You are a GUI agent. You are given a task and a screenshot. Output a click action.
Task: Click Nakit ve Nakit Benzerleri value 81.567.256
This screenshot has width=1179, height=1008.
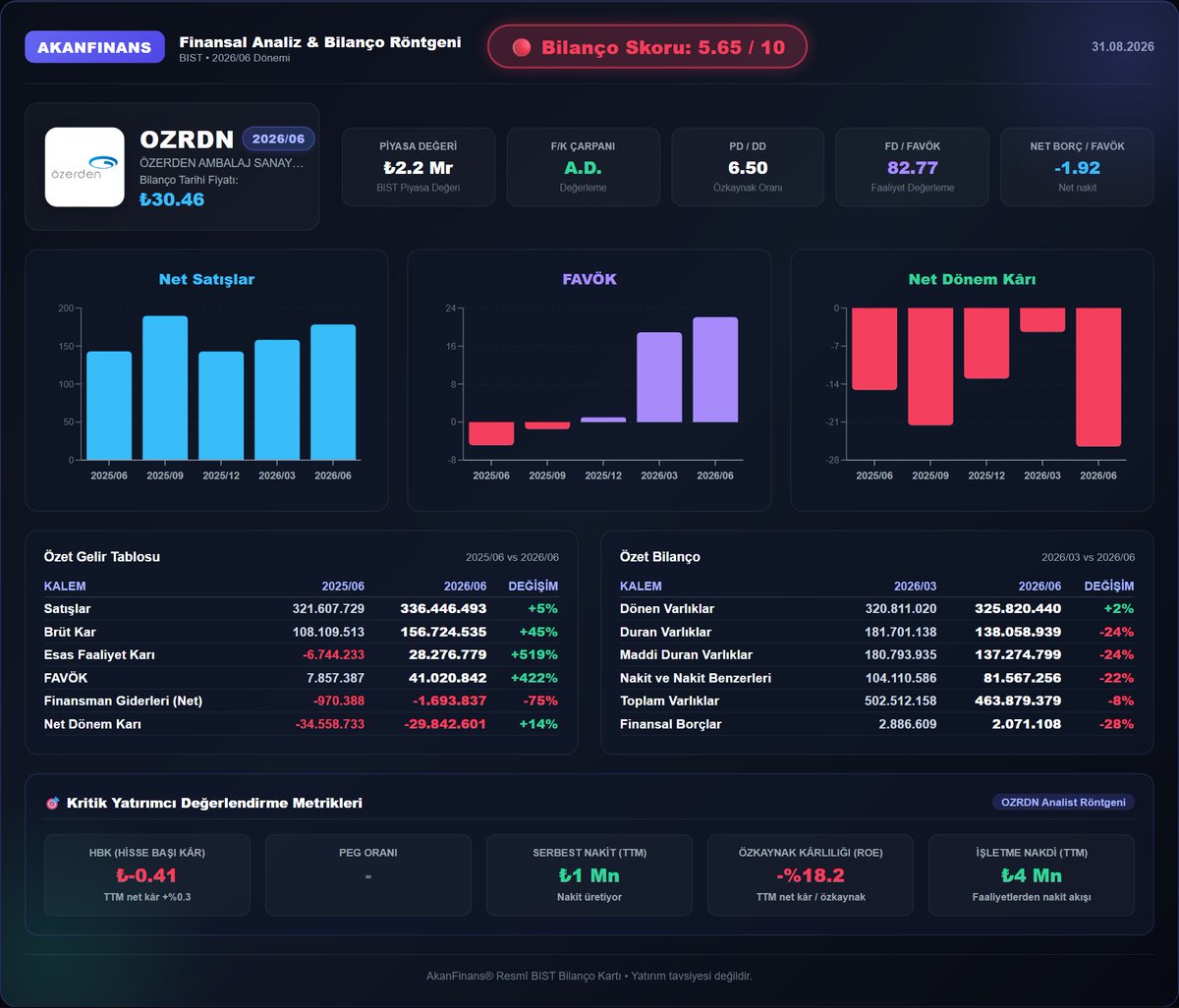pos(1021,678)
